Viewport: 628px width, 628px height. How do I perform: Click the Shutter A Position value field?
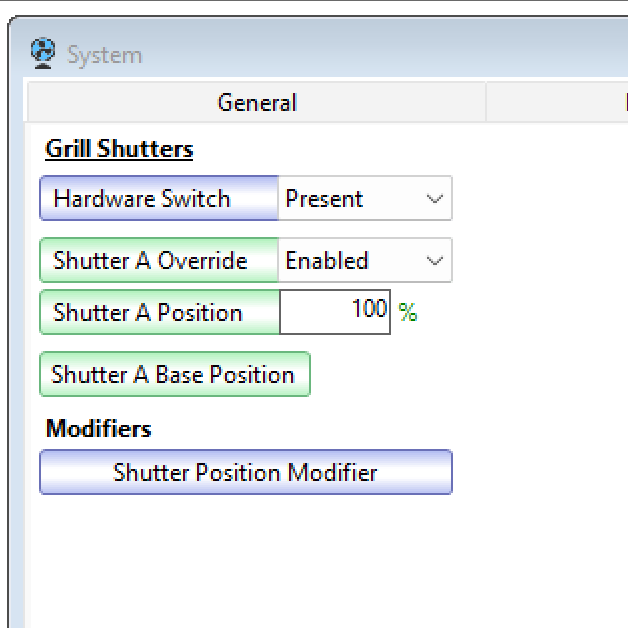click(335, 312)
